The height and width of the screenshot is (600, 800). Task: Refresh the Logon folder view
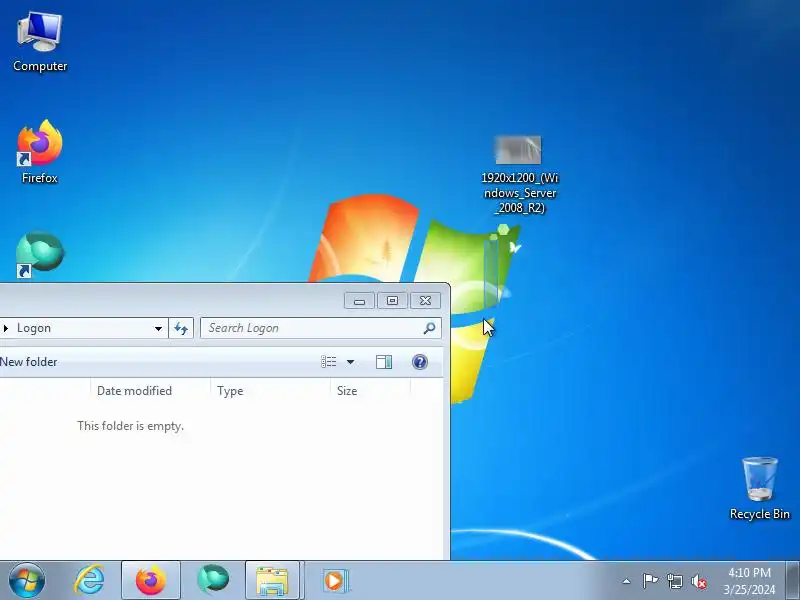coord(181,328)
